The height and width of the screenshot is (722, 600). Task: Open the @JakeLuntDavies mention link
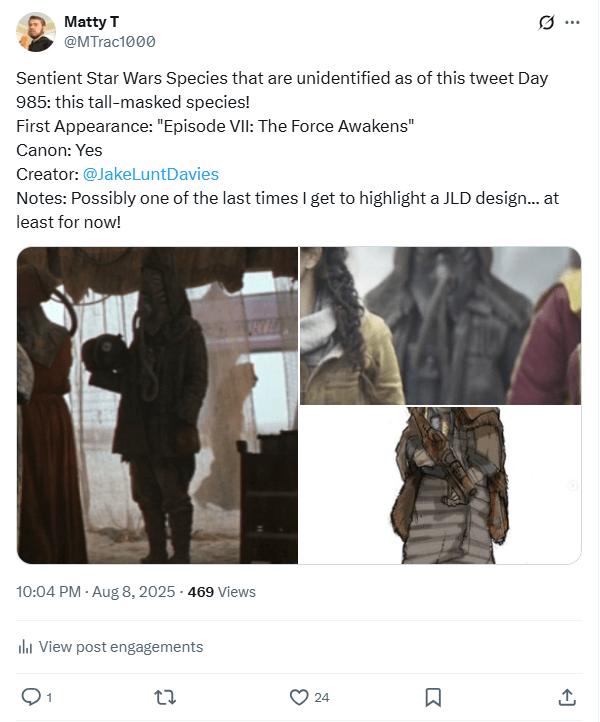151,174
